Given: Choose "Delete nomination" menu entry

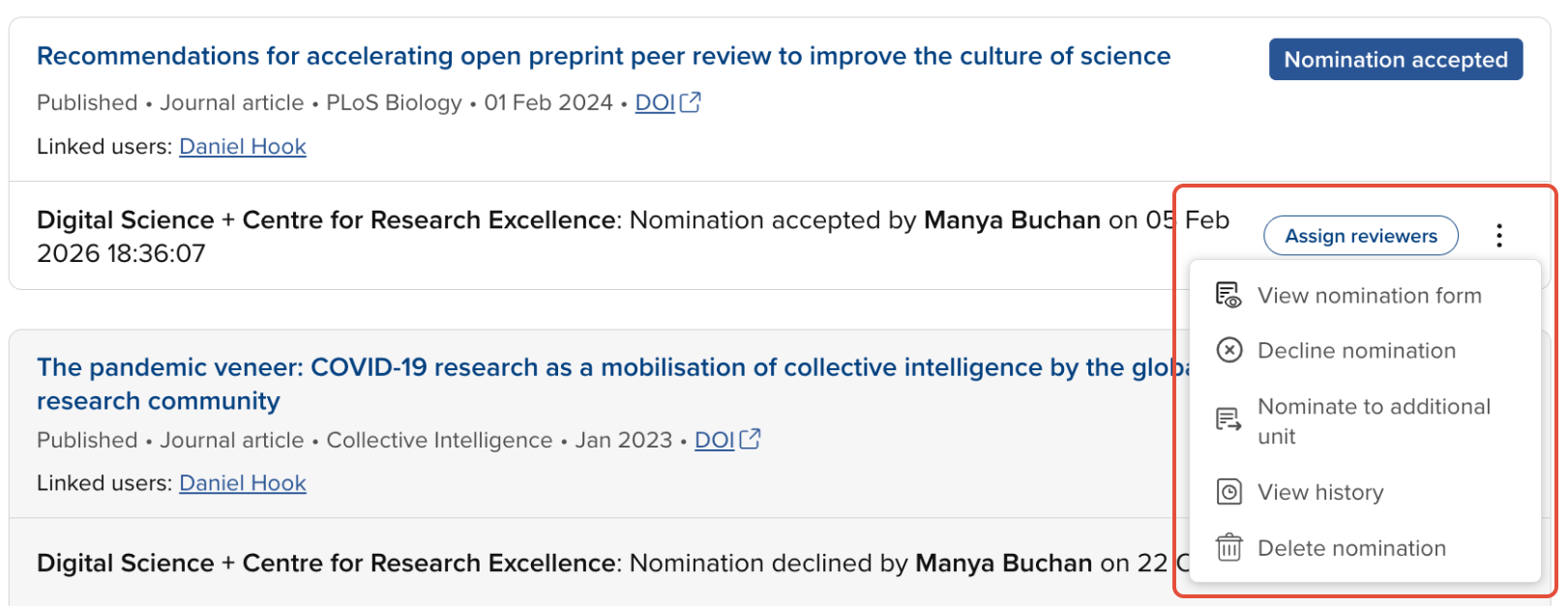Looking at the screenshot, I should pos(1351,549).
